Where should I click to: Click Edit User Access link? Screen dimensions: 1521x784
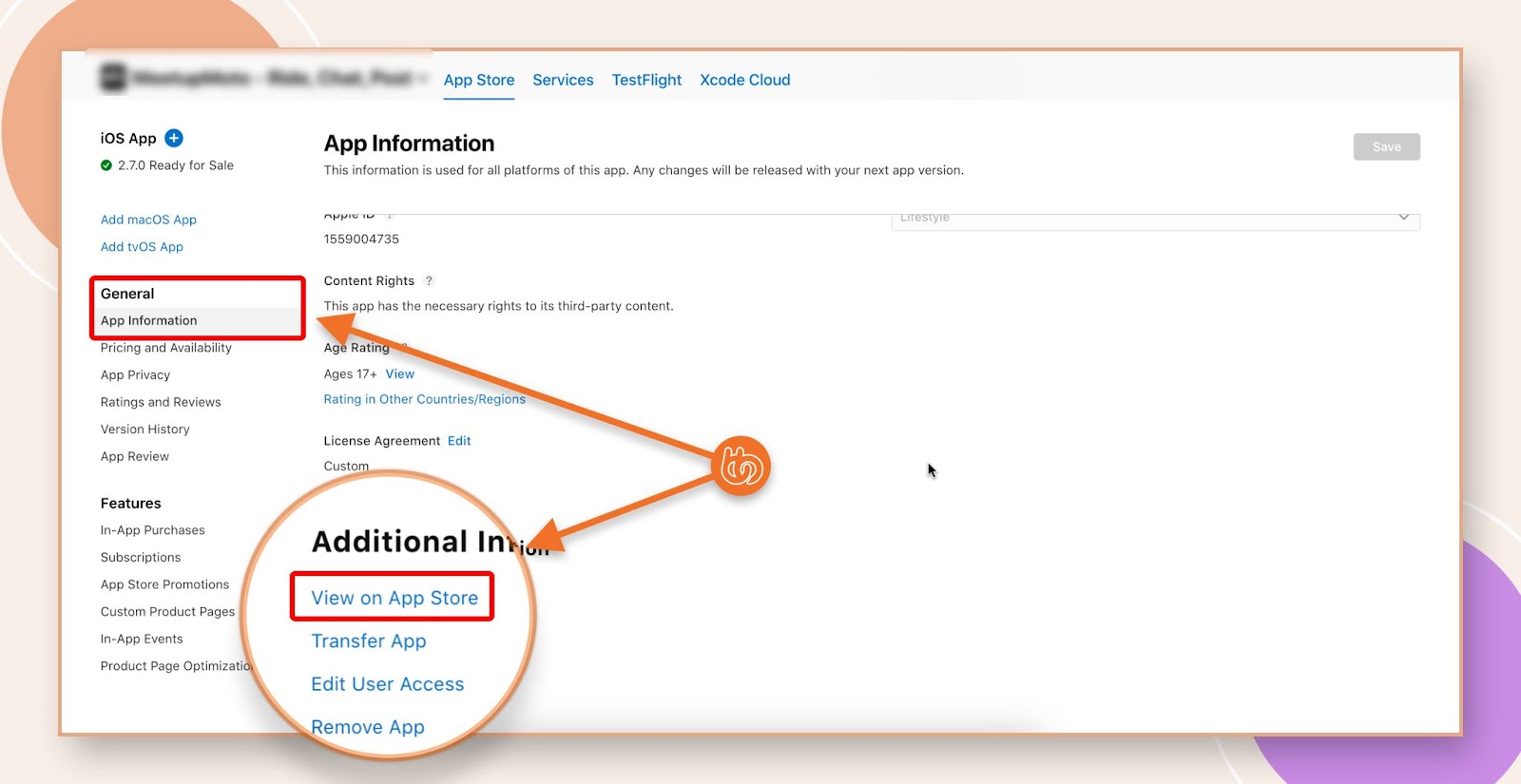[x=388, y=684]
